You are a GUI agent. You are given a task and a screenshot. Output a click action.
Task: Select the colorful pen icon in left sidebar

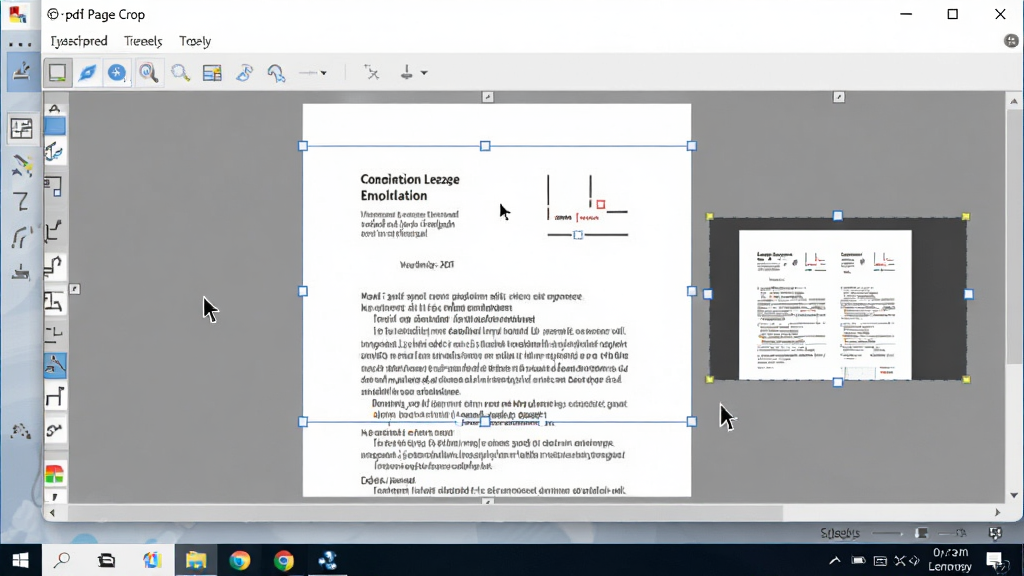click(x=22, y=166)
